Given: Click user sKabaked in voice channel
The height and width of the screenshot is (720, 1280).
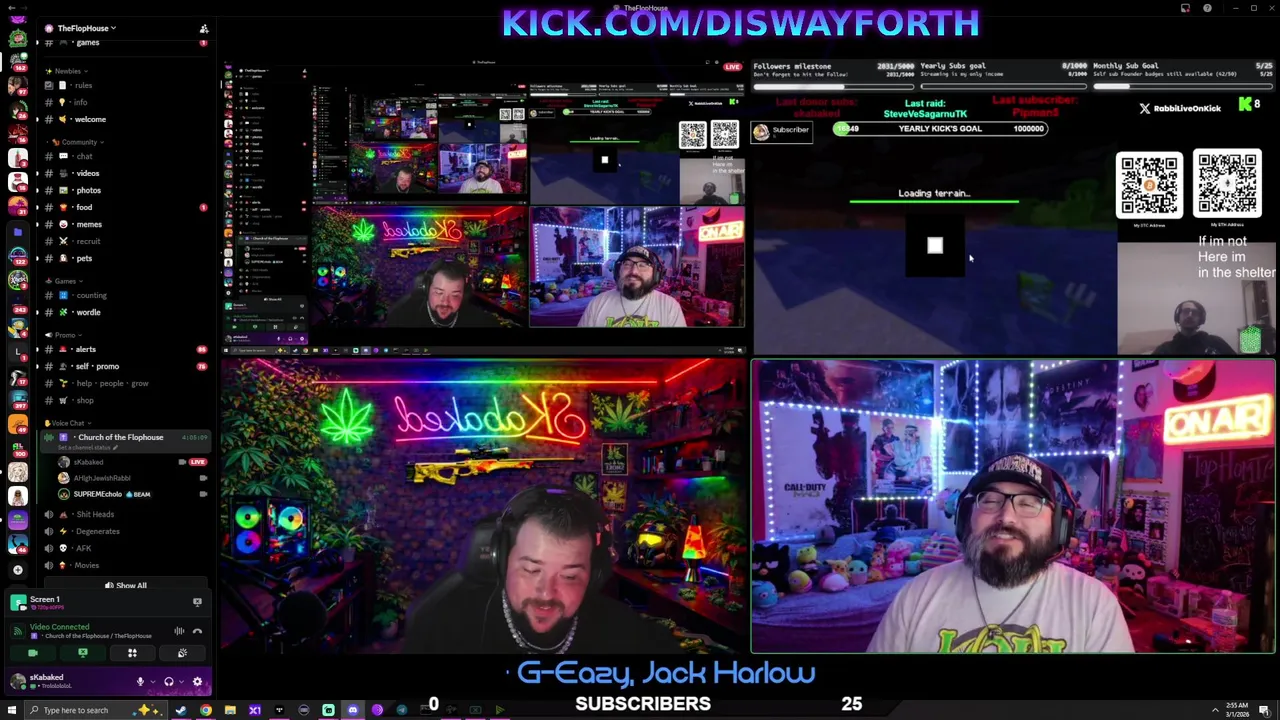Looking at the screenshot, I should click(x=132, y=462).
